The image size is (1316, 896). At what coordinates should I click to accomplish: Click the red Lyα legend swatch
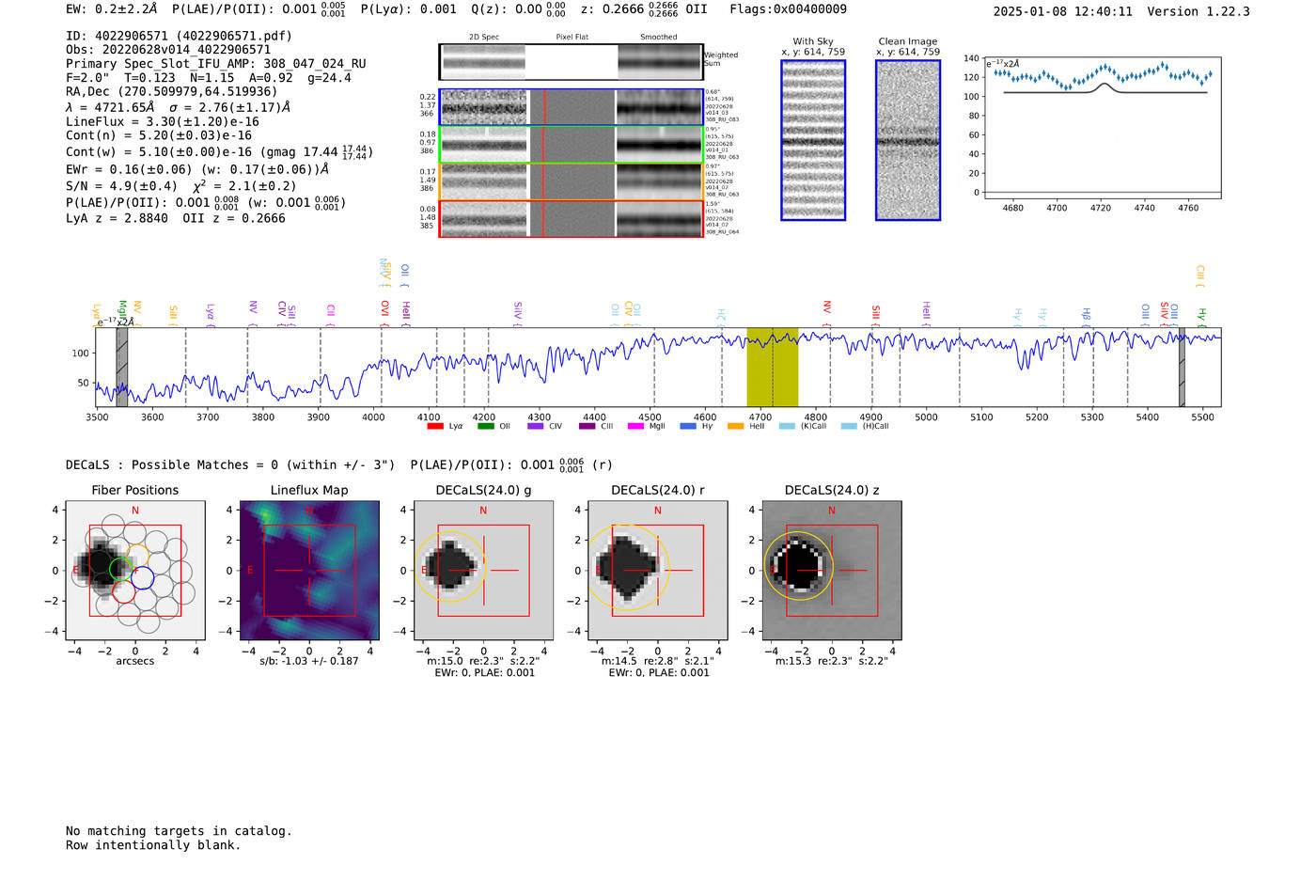434,427
